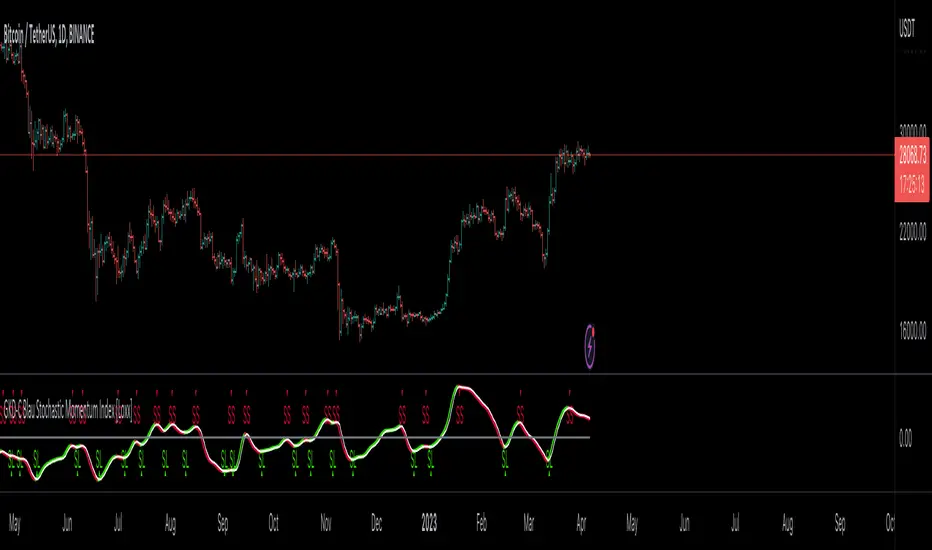This screenshot has height=550, width=932.
Task: Open the USDT currency label
Action: coord(907,29)
